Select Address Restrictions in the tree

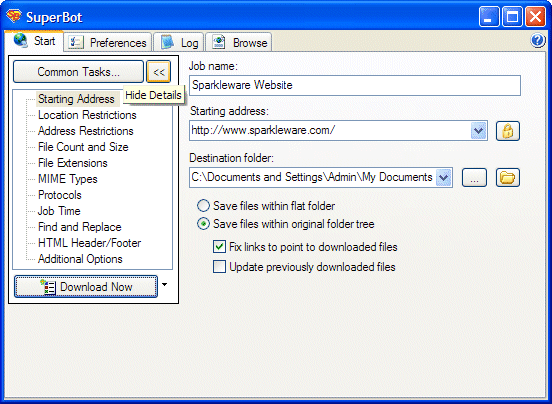pyautogui.click(x=86, y=131)
